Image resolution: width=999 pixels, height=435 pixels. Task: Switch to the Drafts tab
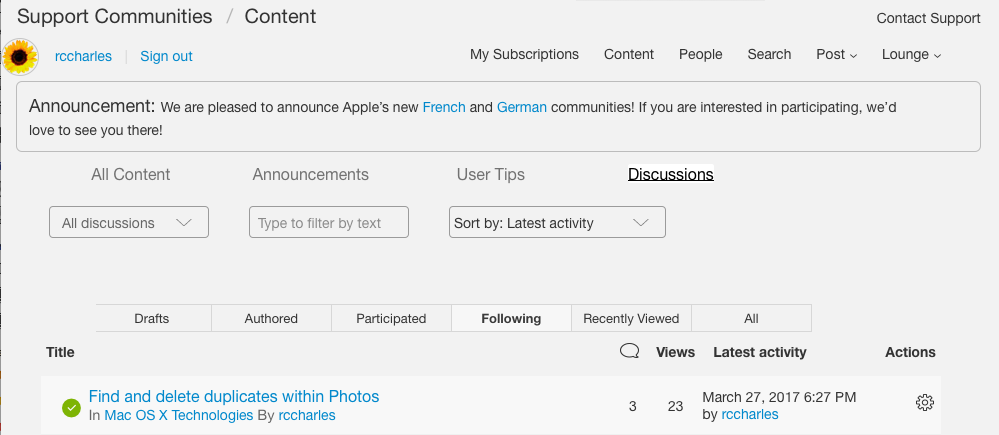[x=152, y=319]
